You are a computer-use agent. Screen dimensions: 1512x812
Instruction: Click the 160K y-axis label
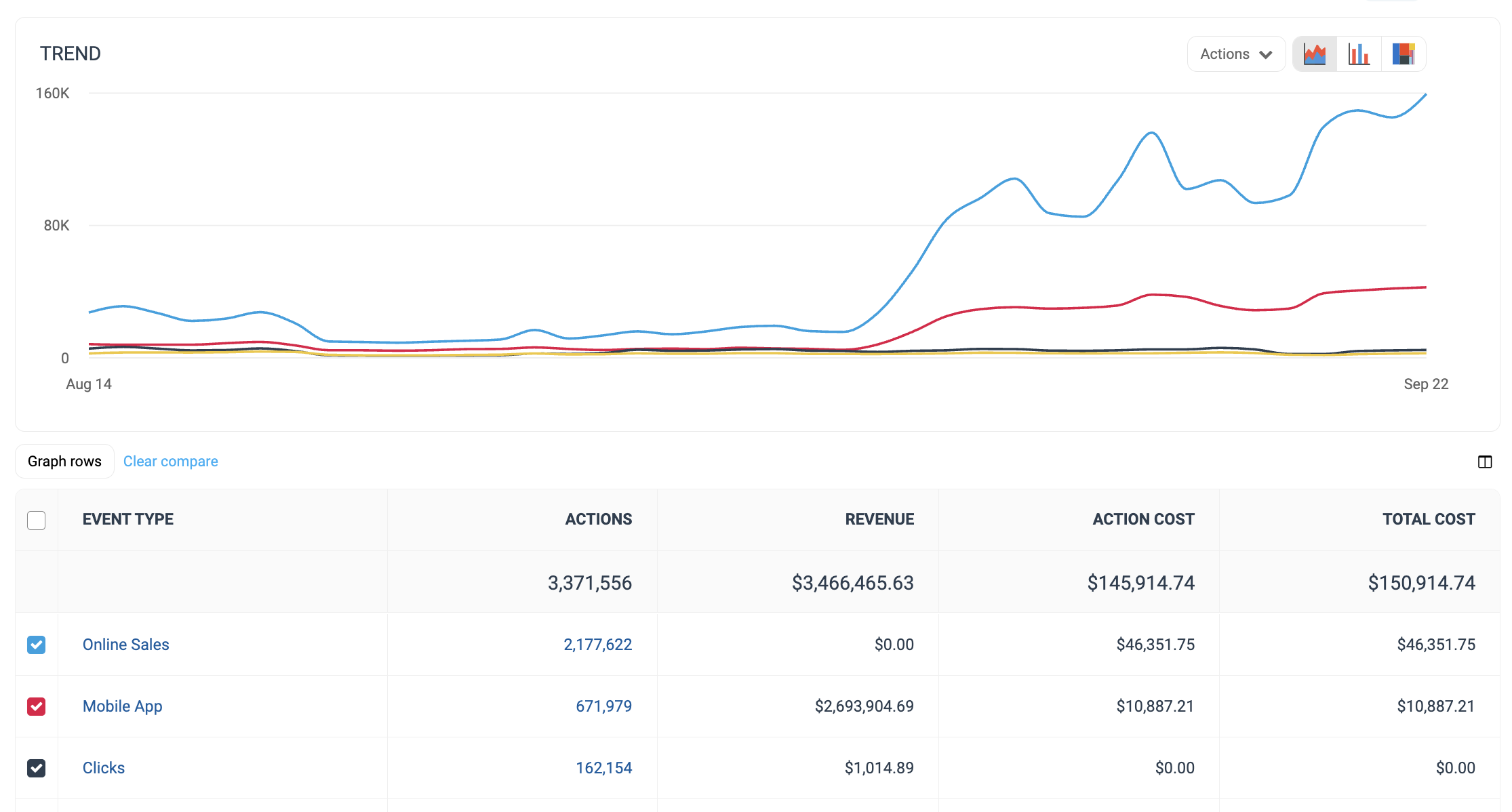[x=52, y=94]
